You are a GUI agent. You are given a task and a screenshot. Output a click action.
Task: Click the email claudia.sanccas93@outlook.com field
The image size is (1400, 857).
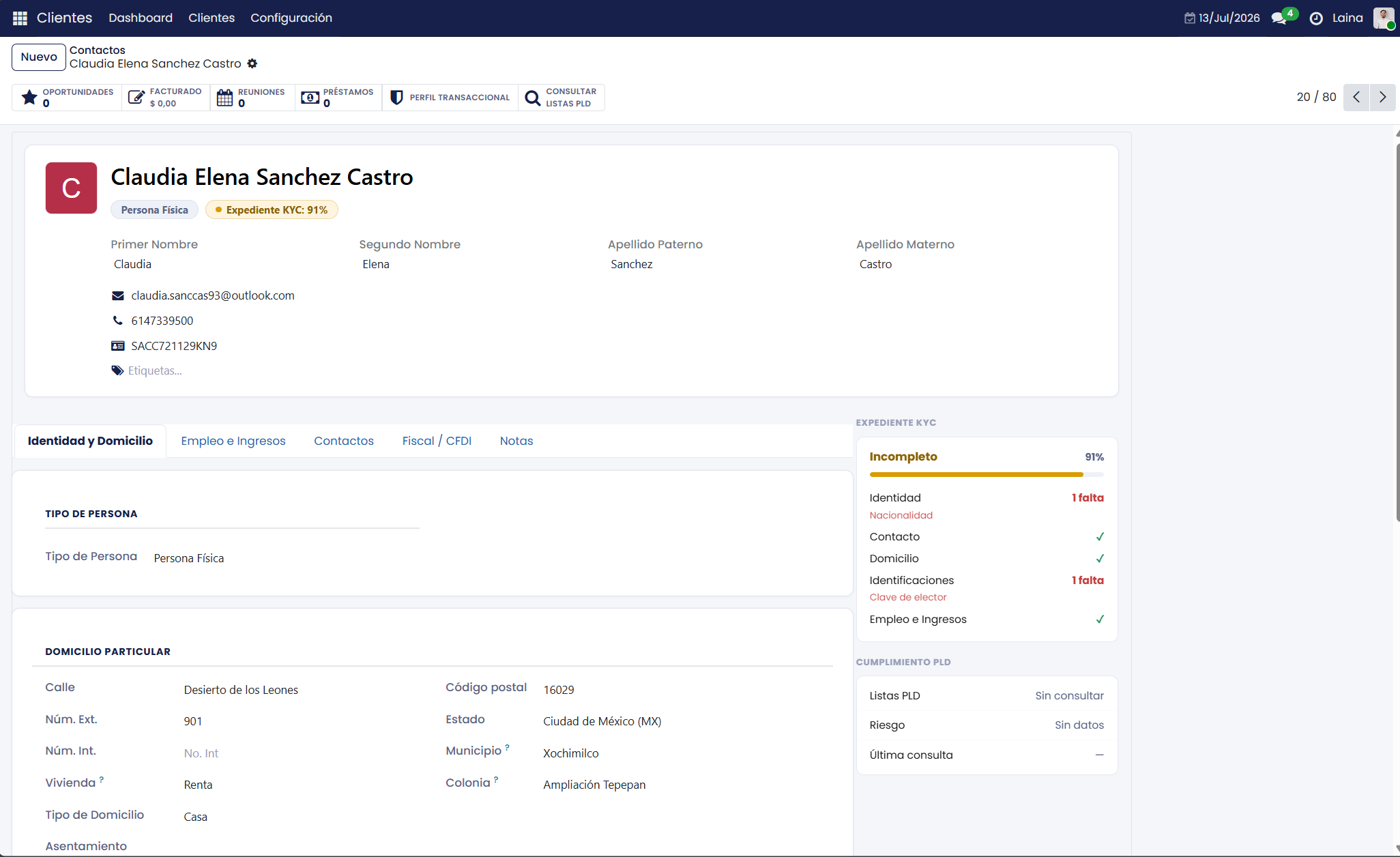213,295
